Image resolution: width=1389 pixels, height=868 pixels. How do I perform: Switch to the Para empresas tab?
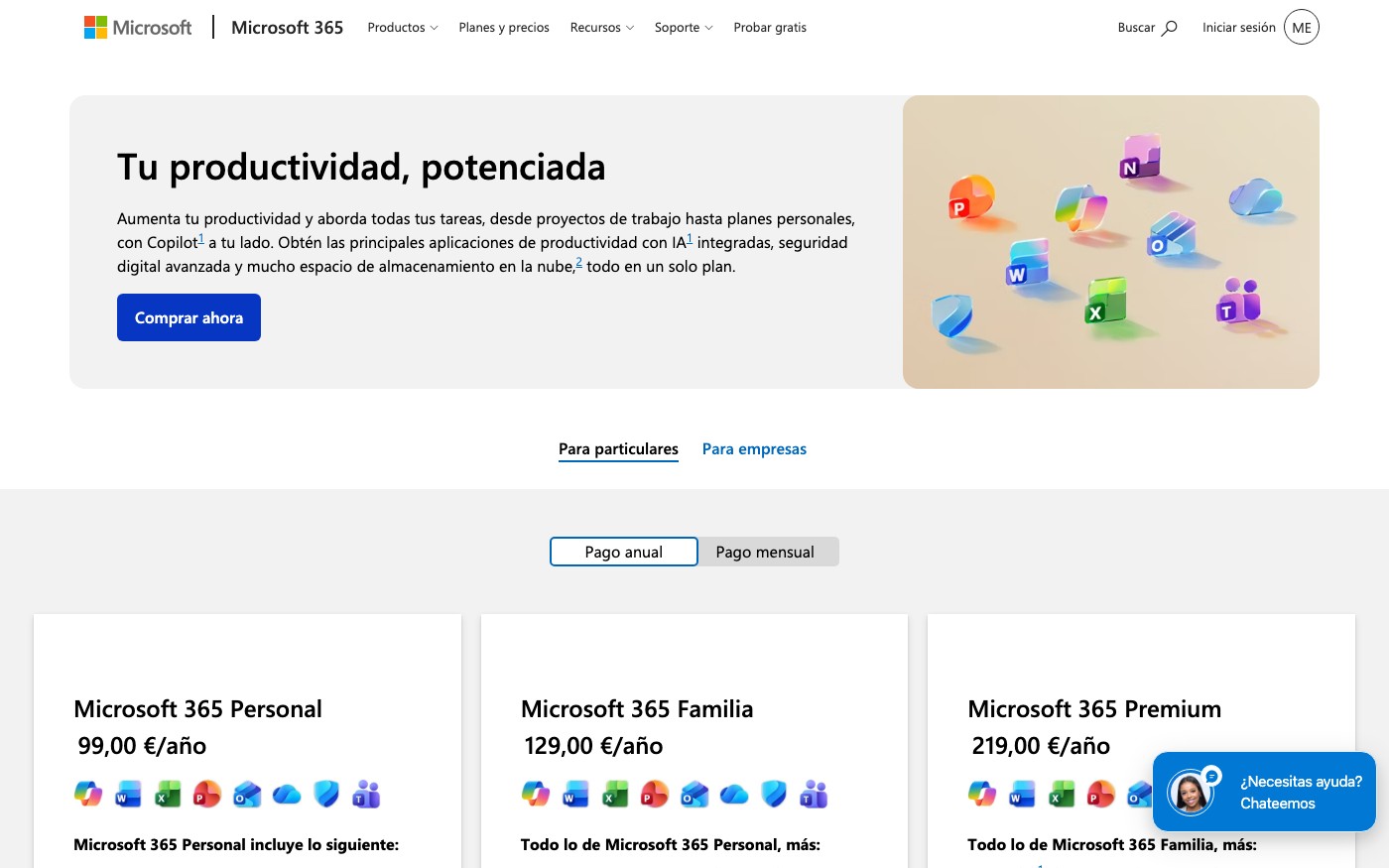coord(754,449)
